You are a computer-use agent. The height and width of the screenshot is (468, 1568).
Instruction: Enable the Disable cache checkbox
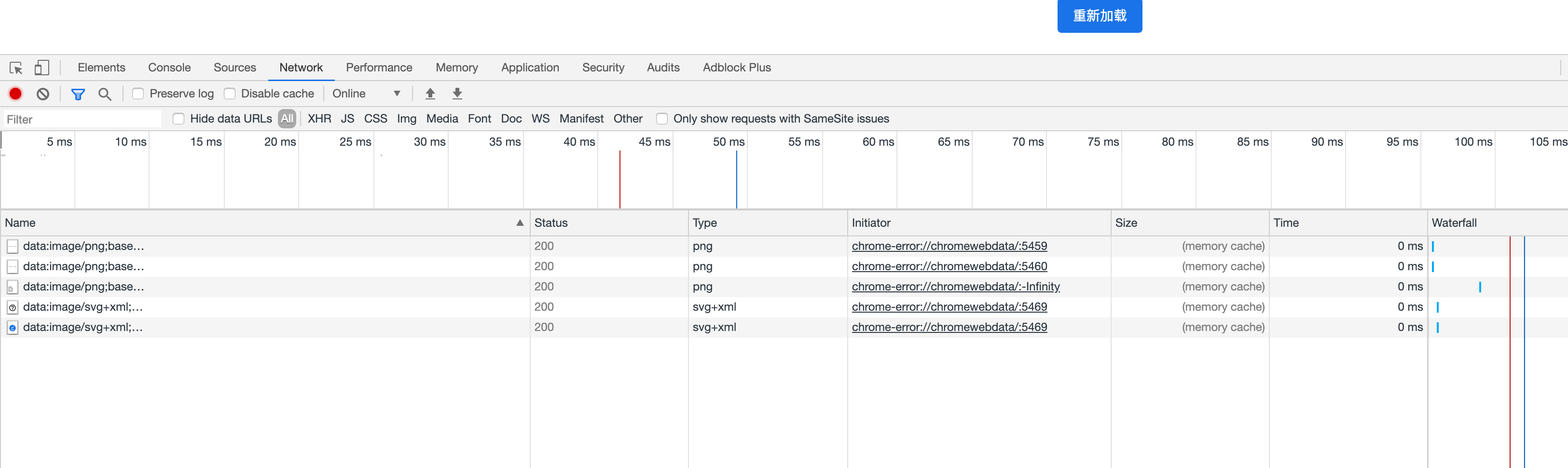pyautogui.click(x=230, y=94)
